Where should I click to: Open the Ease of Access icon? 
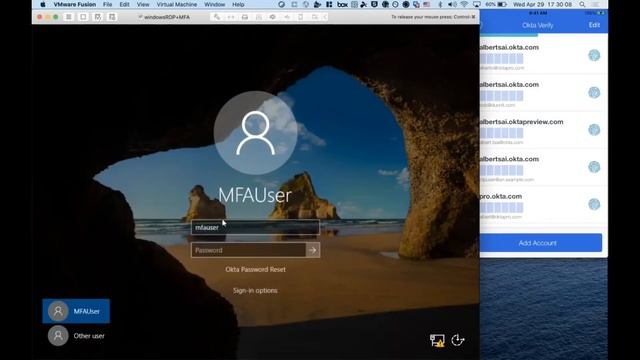click(x=458, y=340)
